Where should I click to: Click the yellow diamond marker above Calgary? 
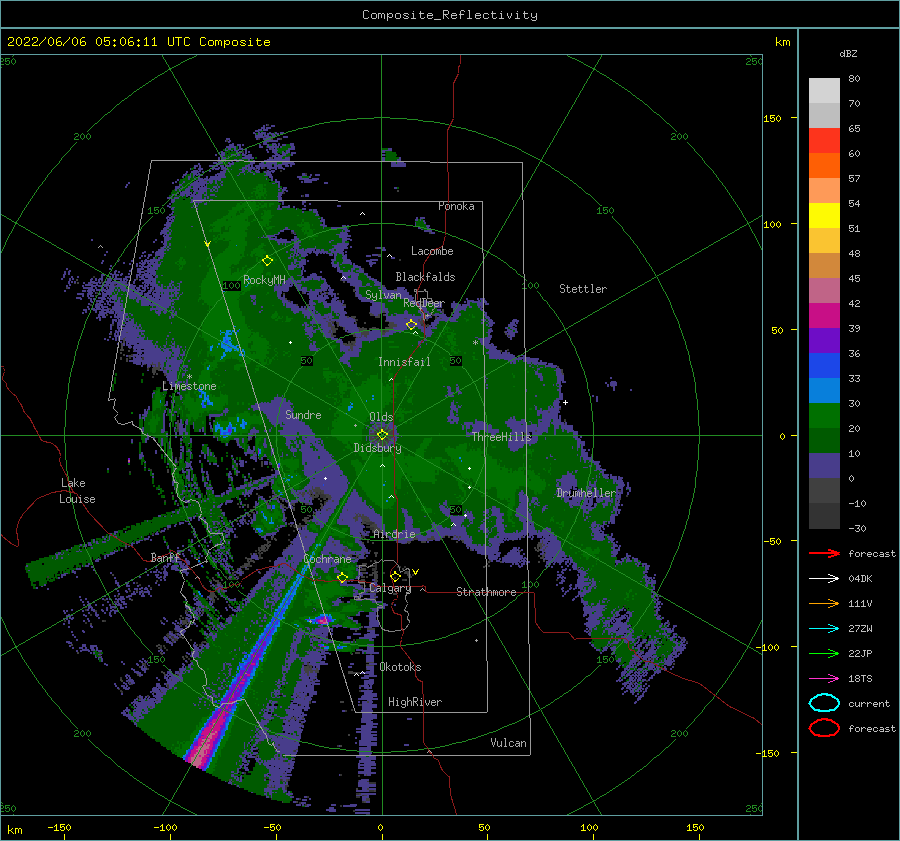pyautogui.click(x=395, y=576)
